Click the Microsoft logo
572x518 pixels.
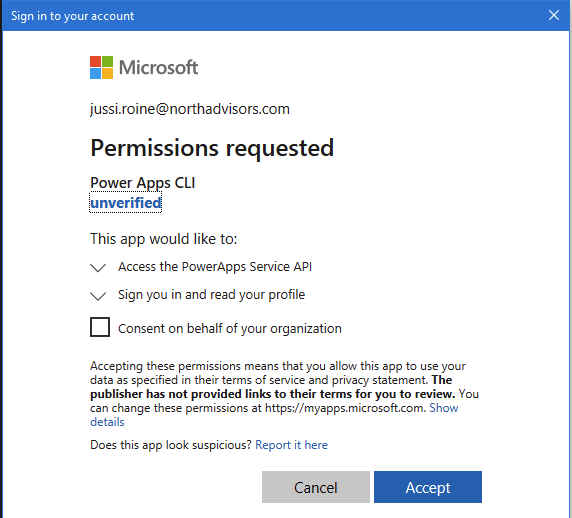pyautogui.click(x=144, y=67)
